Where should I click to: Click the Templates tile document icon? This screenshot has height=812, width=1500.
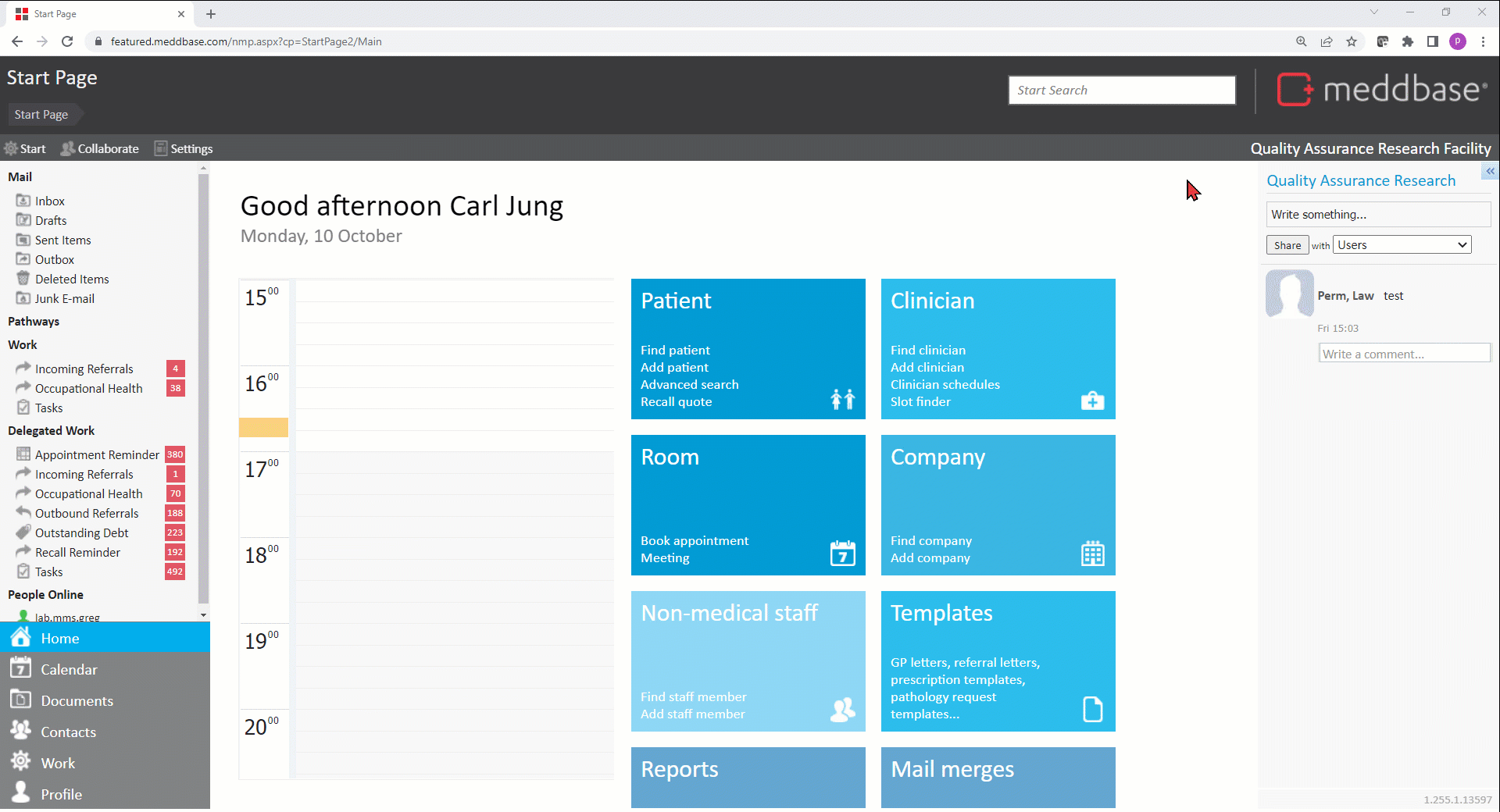[x=1092, y=709]
